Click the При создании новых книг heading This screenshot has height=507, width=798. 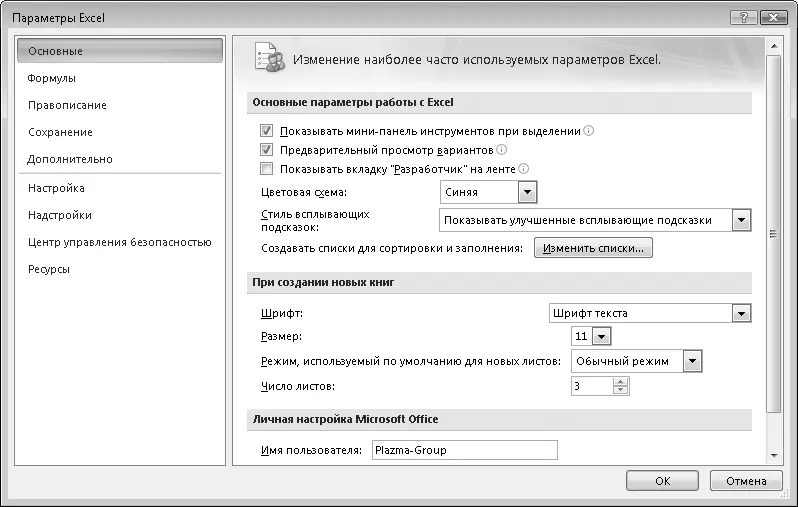click(x=323, y=283)
